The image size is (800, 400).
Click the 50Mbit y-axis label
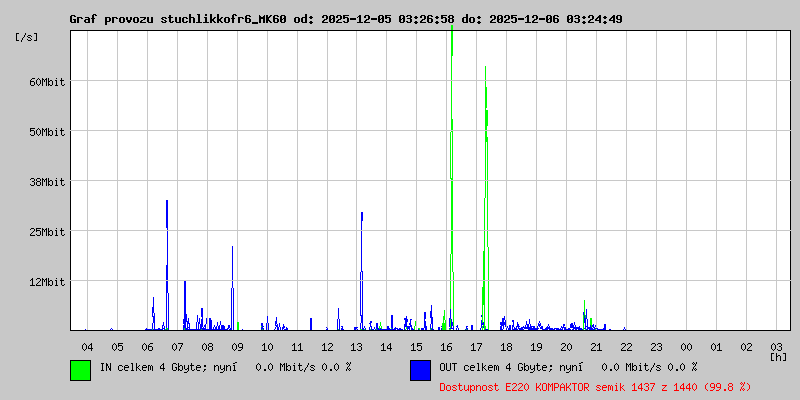click(46, 132)
